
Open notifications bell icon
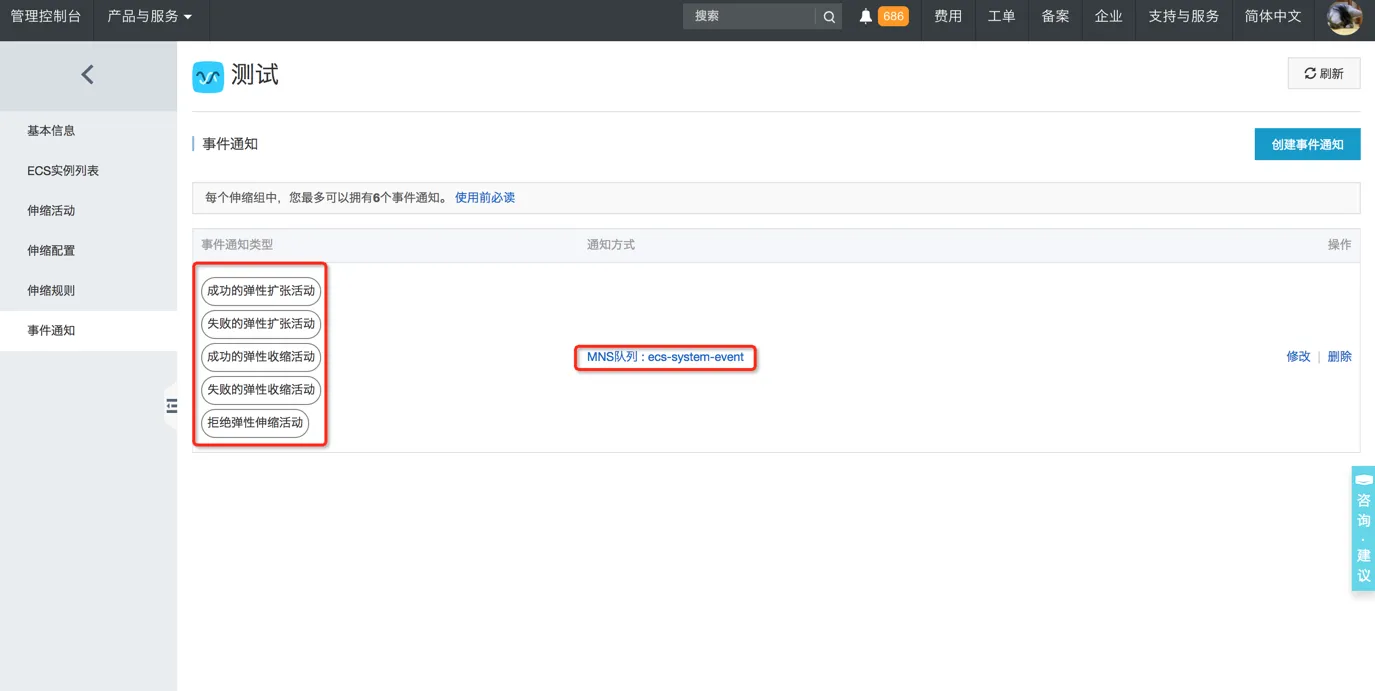click(866, 16)
